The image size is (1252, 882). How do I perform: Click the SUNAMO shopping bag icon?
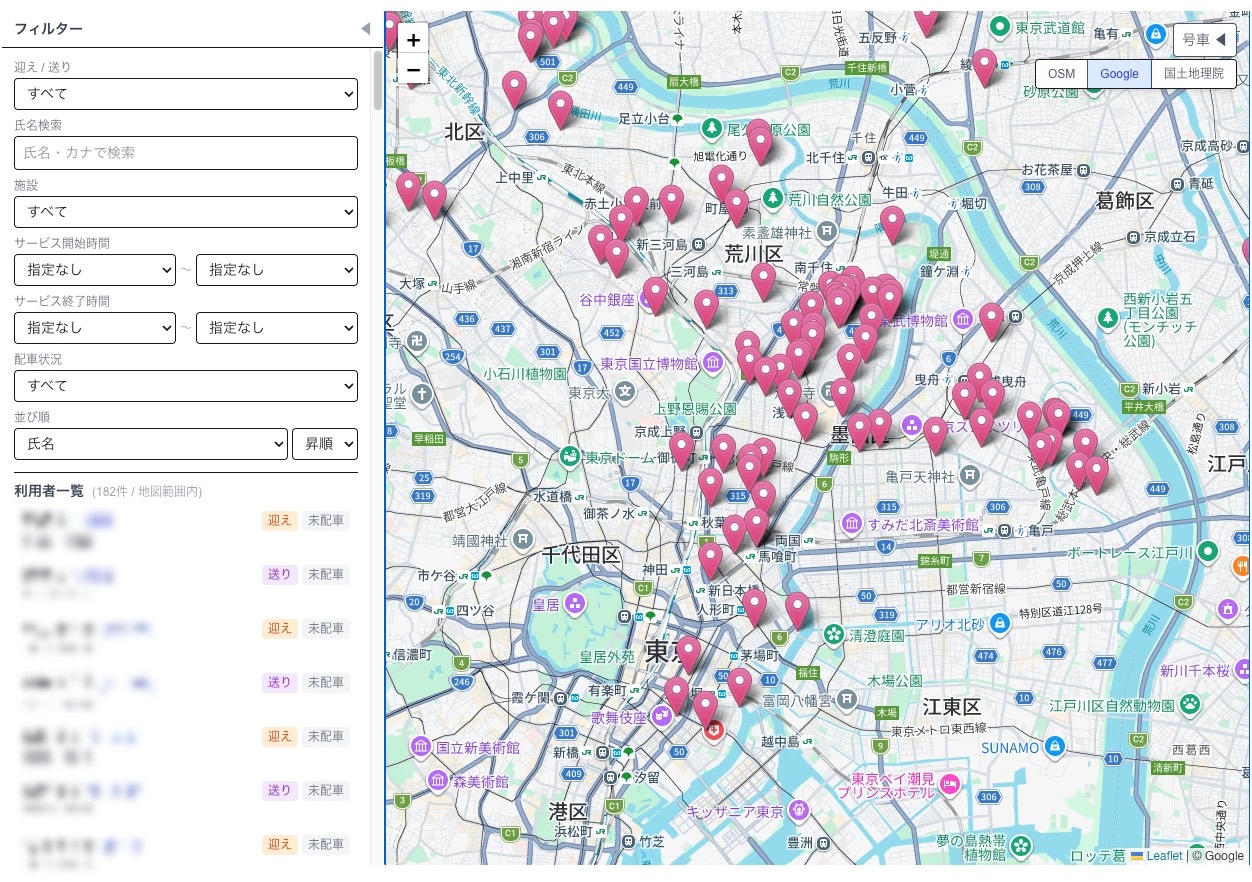pyautogui.click(x=1055, y=746)
